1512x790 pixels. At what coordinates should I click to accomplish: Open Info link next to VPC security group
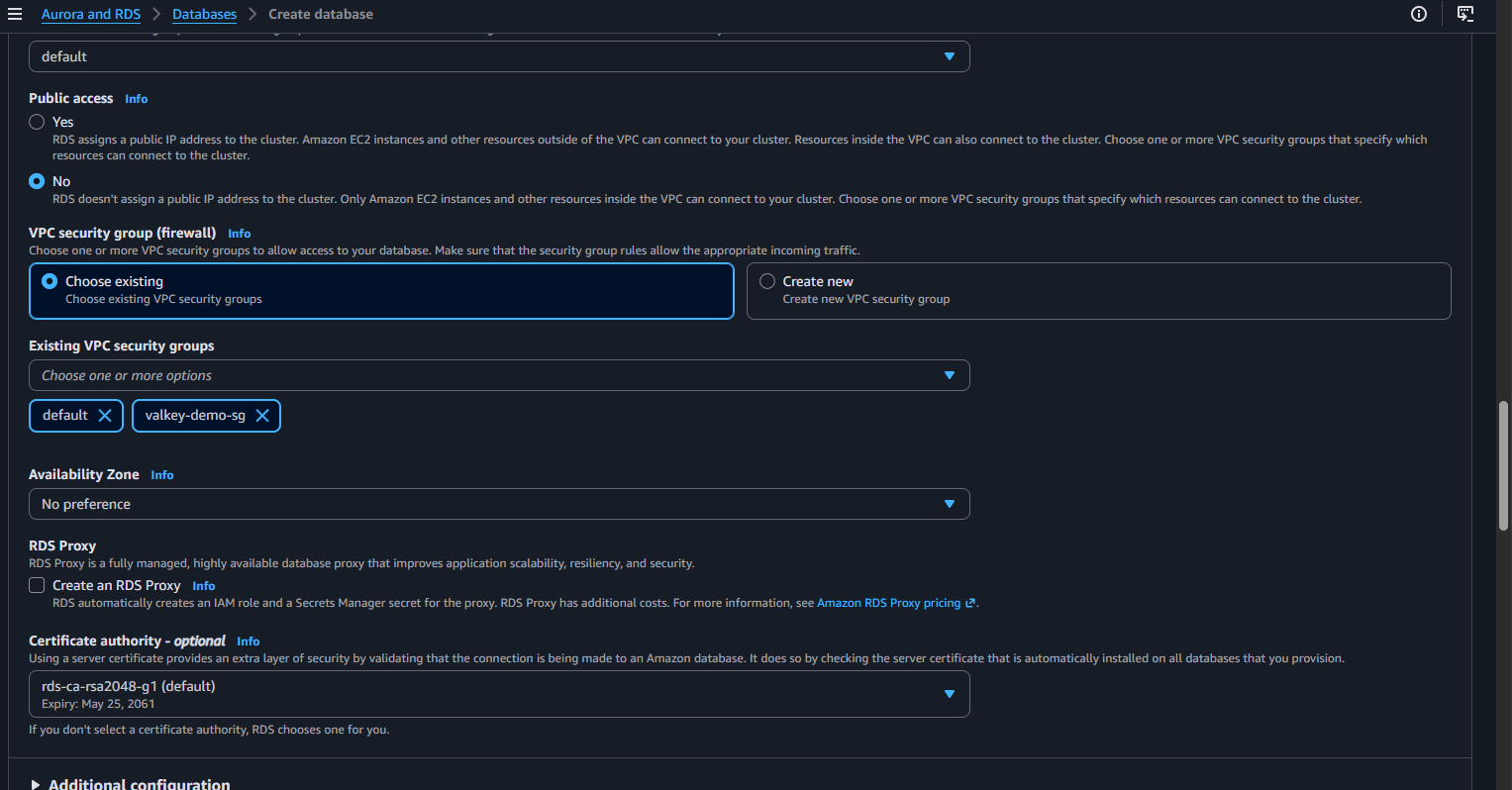(240, 234)
